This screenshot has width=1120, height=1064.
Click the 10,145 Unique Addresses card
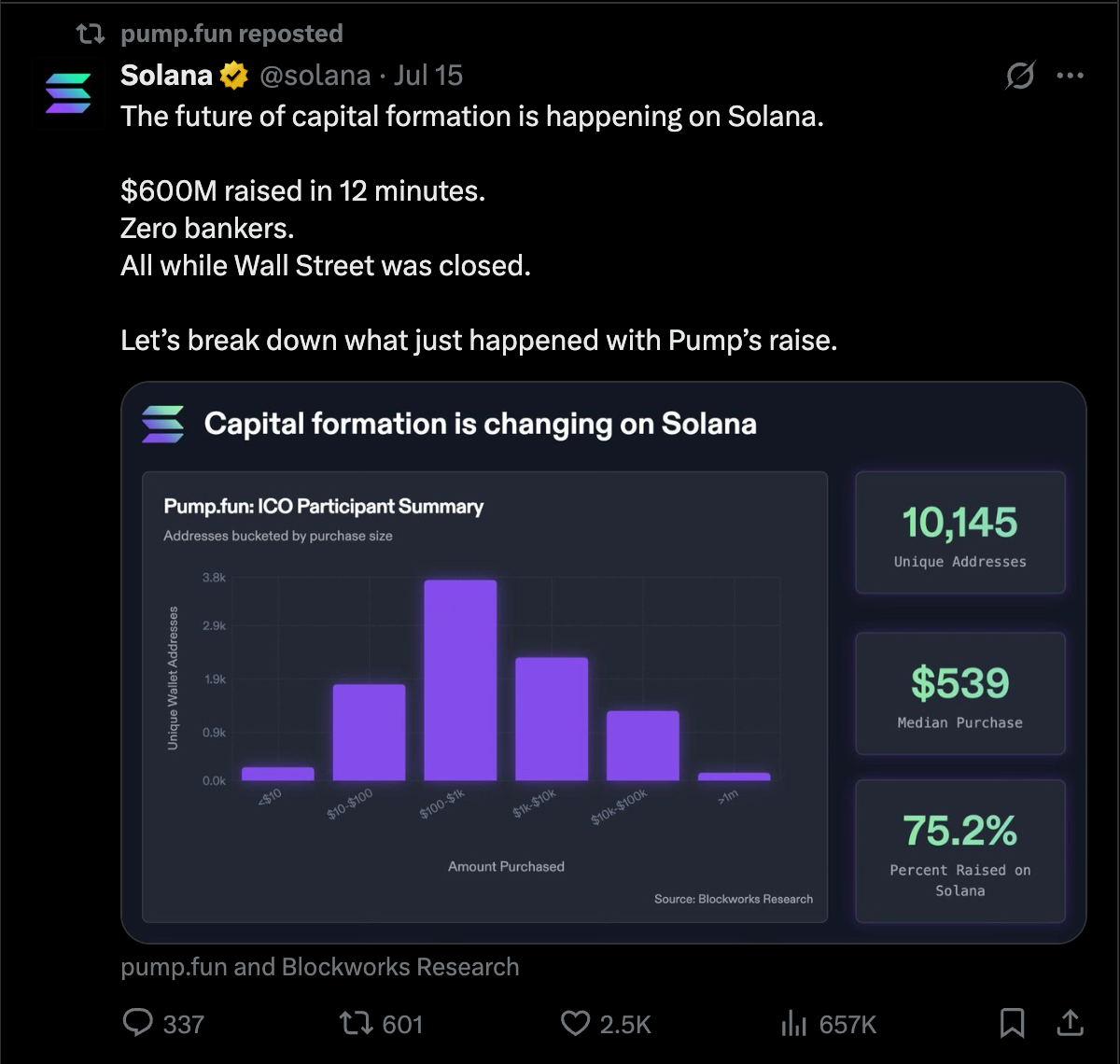(x=960, y=533)
